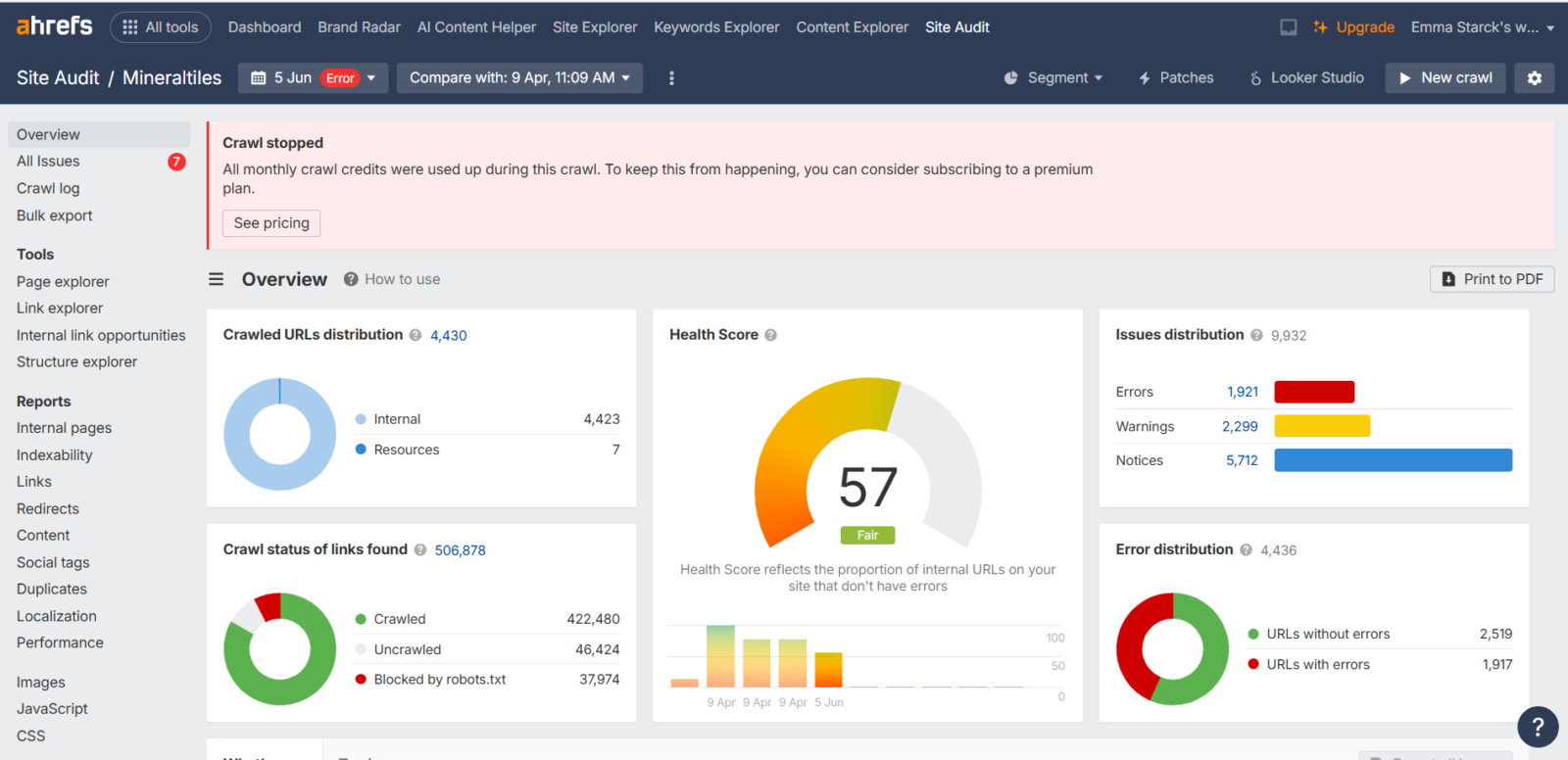This screenshot has height=760, width=1568.
Task: Open the 5,712 Notices link
Action: tap(1242, 460)
